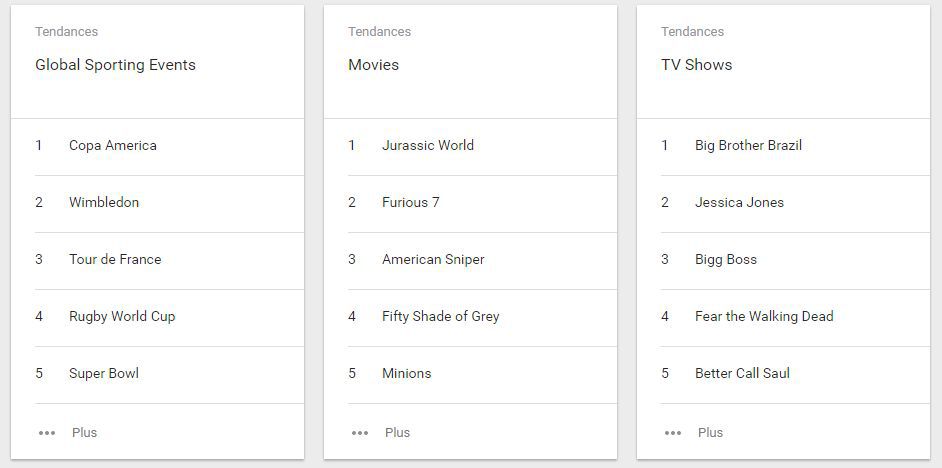
Task: Click the three-dots icon under Movies list
Action: [x=360, y=433]
